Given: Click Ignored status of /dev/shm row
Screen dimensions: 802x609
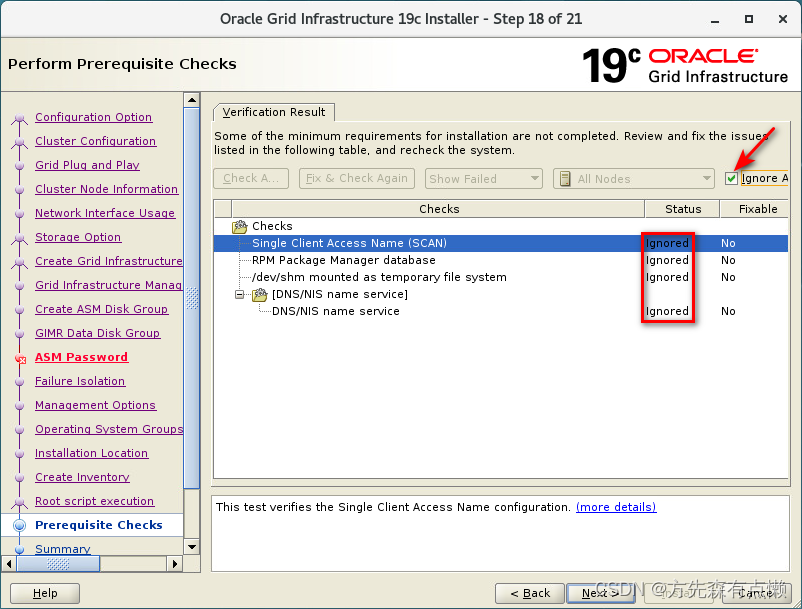Looking at the screenshot, I should [667, 277].
